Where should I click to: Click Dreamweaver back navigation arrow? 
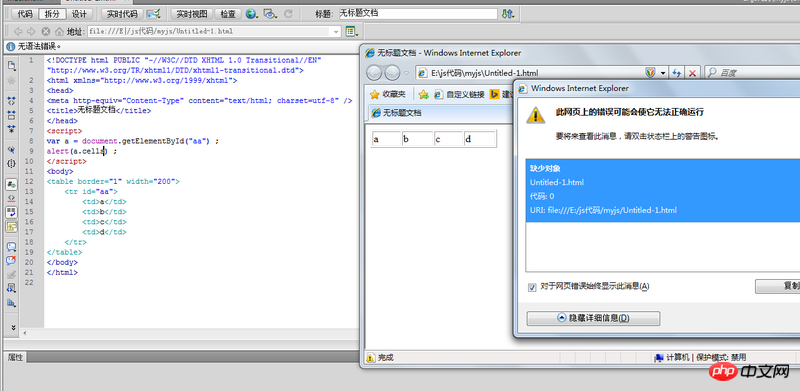click(18, 31)
